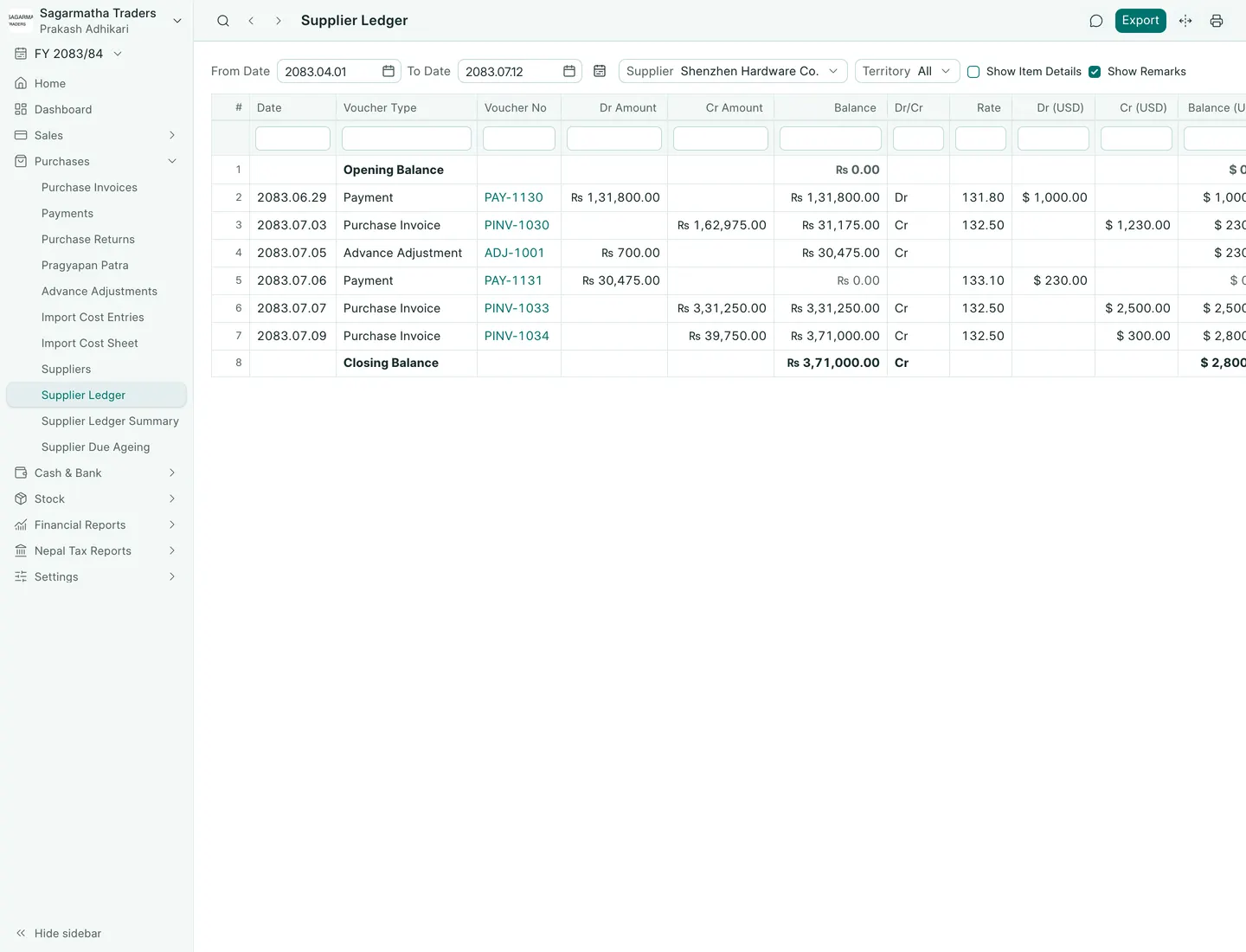Click the Home sidebar icon
Image resolution: width=1246 pixels, height=952 pixels.
pos(21,83)
